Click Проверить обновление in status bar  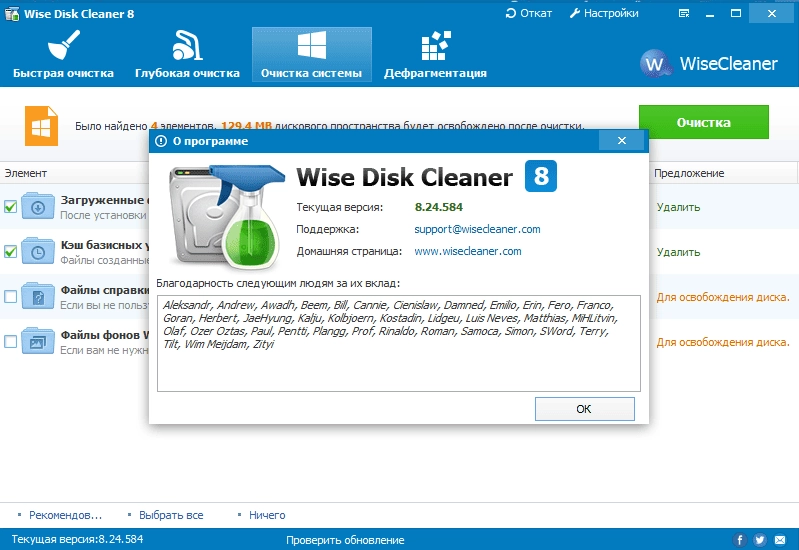pos(345,540)
